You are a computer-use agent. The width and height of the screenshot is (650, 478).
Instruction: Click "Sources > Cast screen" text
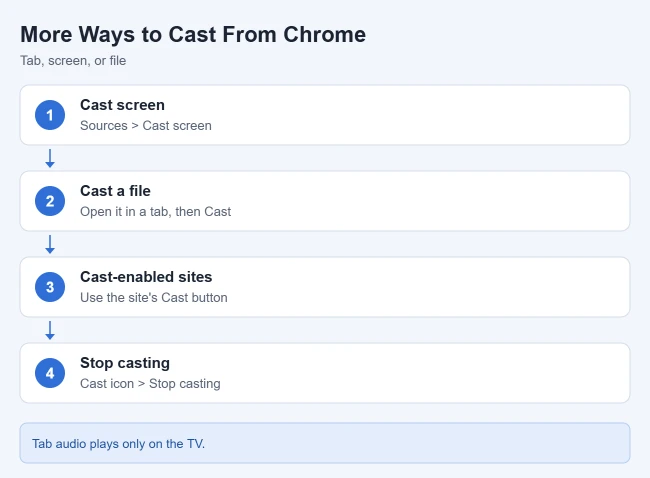tap(146, 126)
